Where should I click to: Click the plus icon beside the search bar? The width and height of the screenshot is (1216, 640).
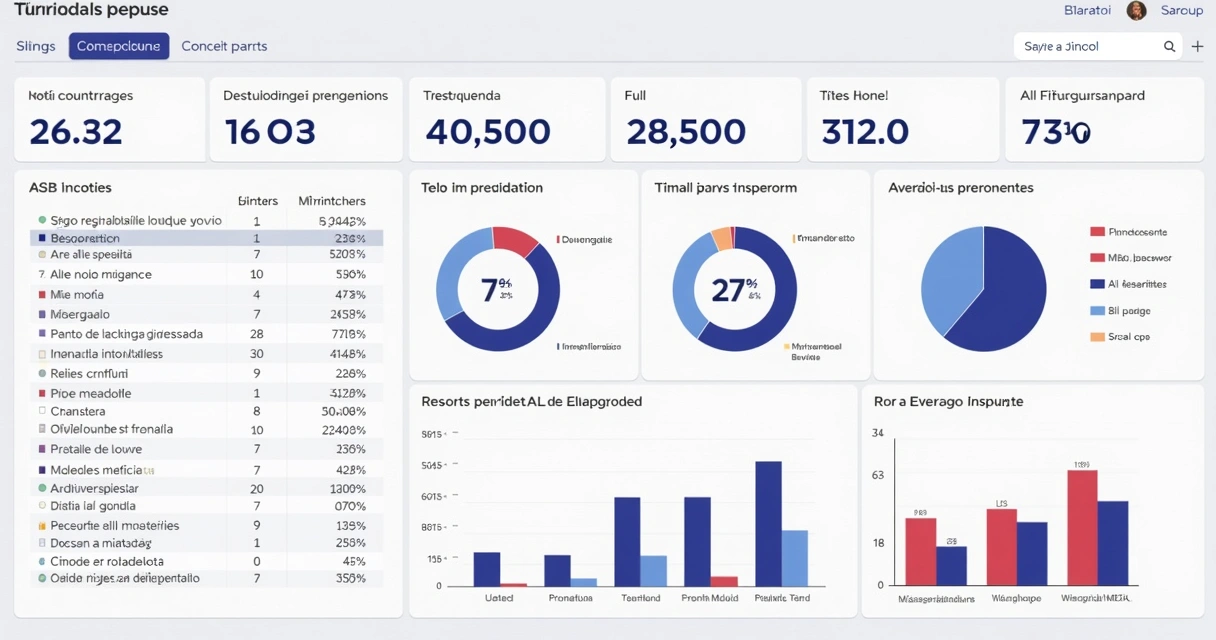(x=1197, y=46)
